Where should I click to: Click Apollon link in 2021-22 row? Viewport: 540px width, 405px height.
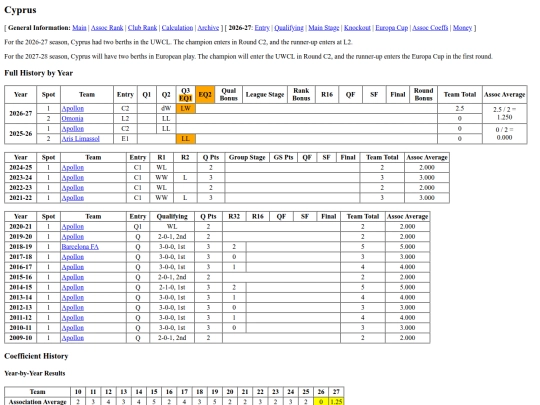click(x=73, y=198)
